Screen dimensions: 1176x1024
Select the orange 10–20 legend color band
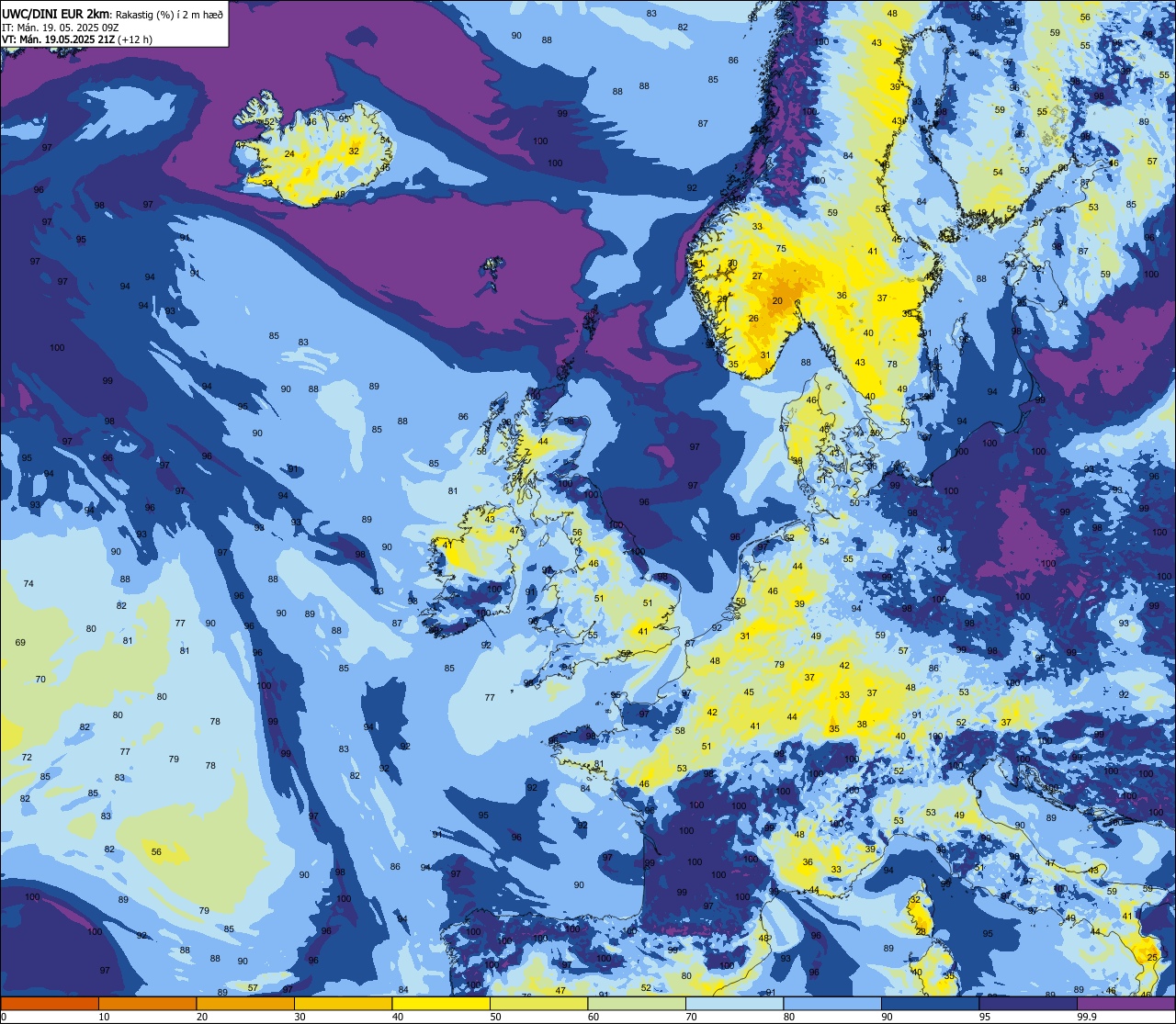pyautogui.click(x=147, y=1003)
